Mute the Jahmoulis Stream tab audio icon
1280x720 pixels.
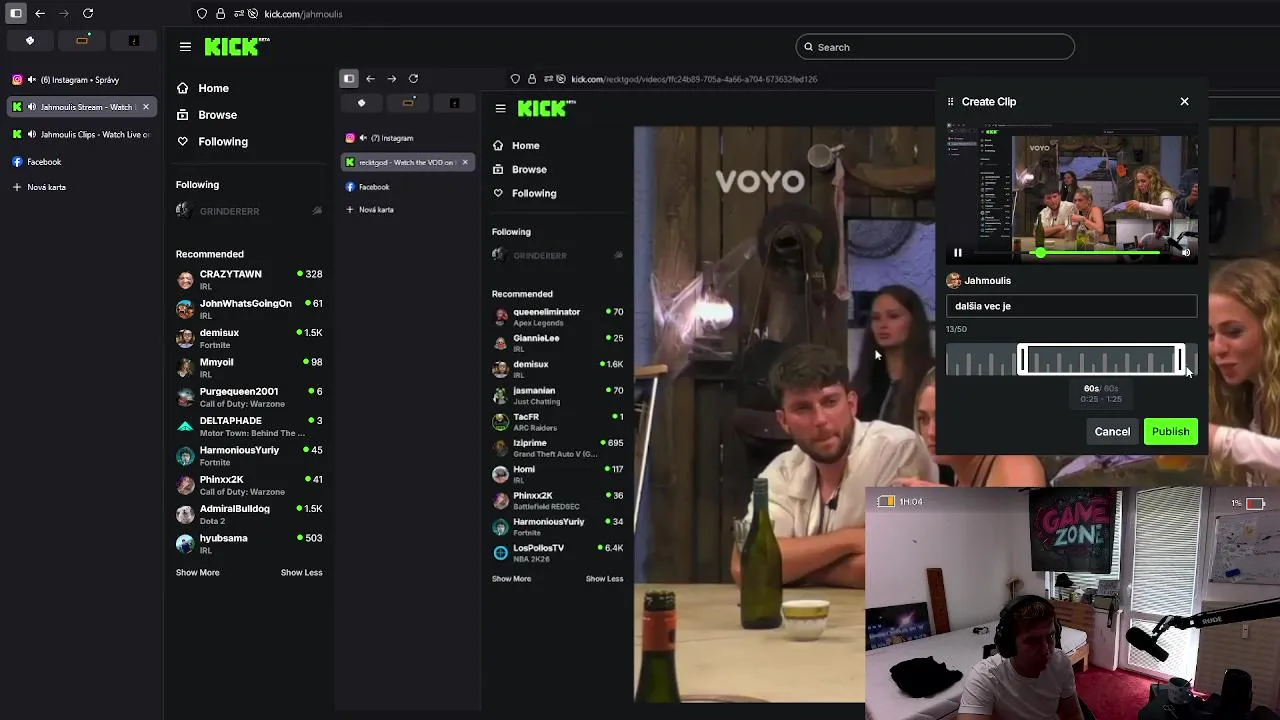[32, 107]
